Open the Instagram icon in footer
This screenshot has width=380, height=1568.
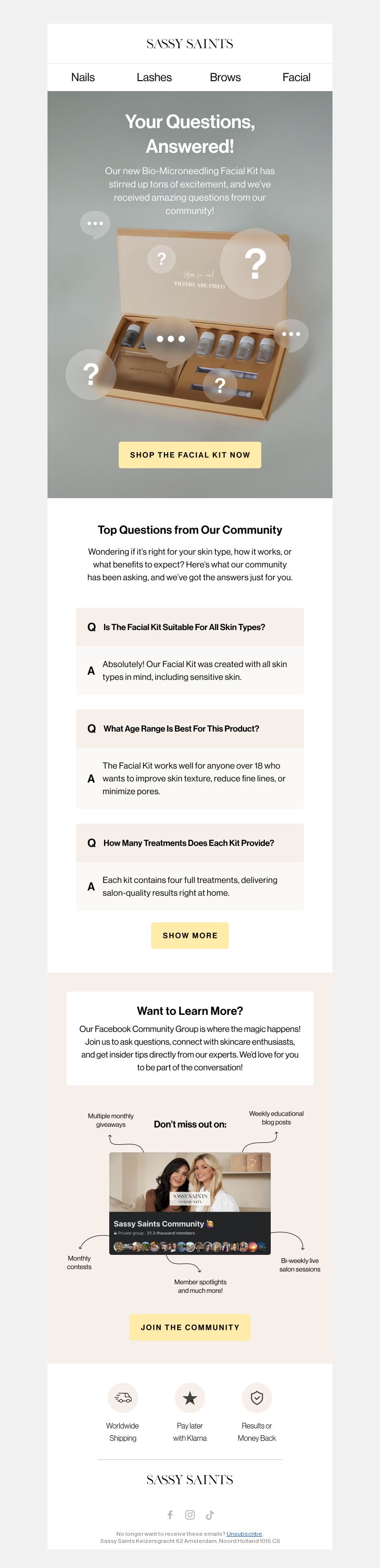pos(190,1514)
